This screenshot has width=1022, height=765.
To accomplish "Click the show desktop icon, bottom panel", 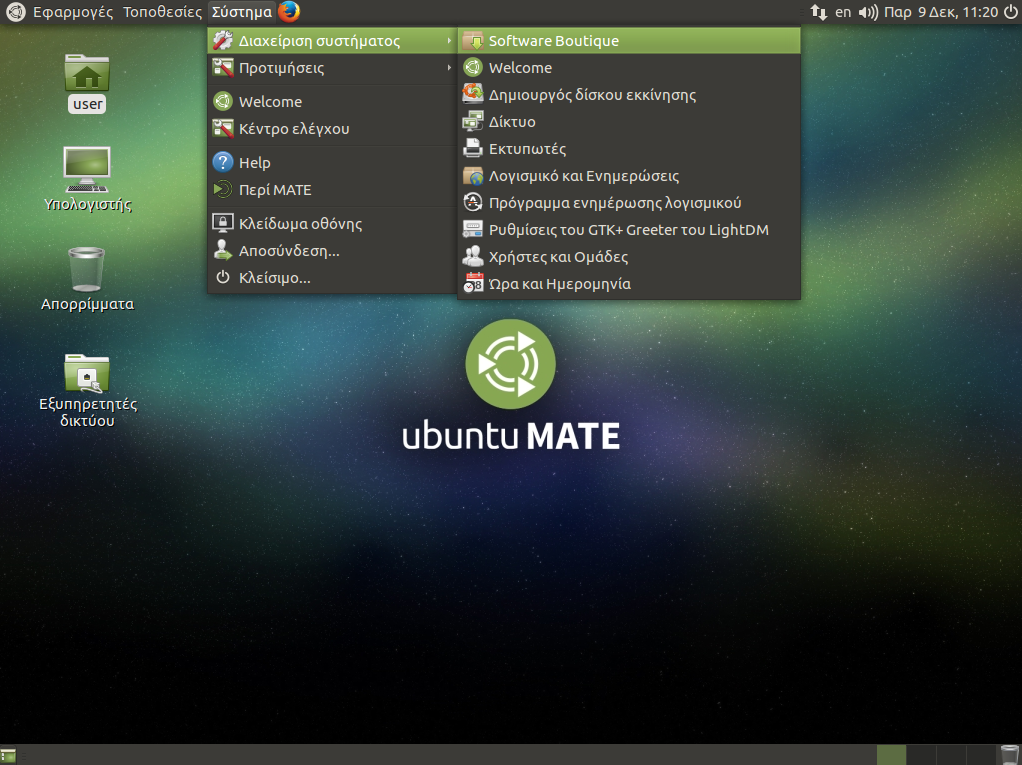I will 9,755.
